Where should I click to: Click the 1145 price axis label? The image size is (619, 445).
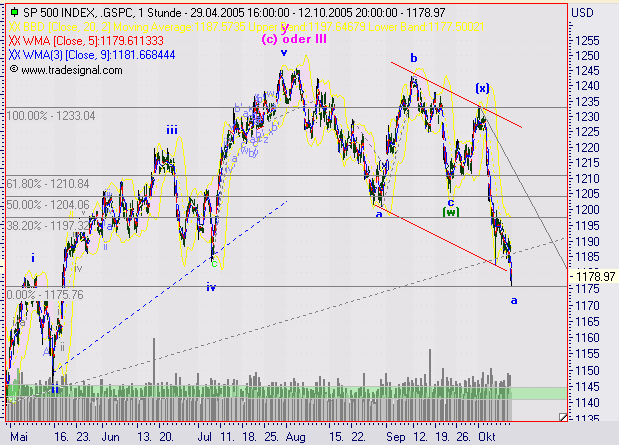tap(587, 387)
